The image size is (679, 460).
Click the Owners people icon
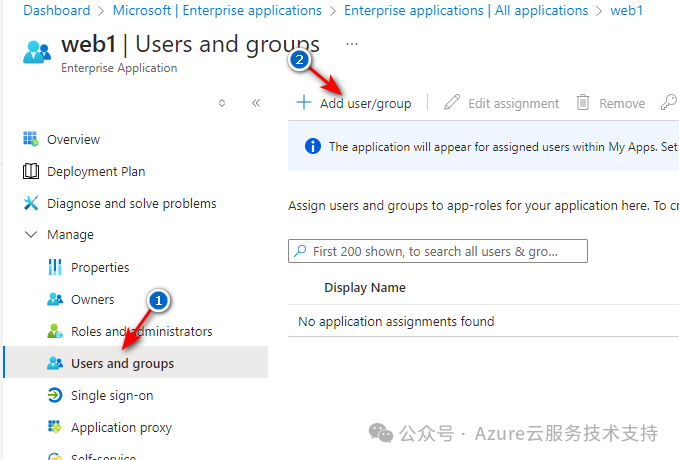(55, 299)
